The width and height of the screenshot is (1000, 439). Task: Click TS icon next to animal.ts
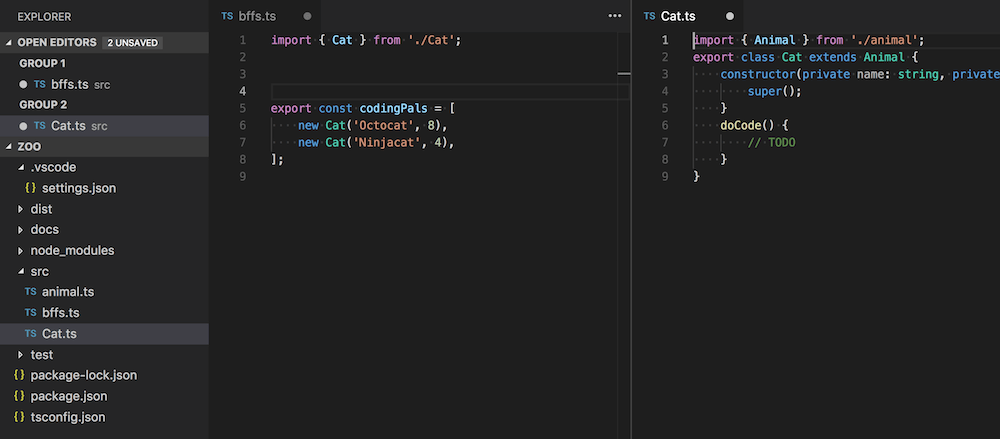point(31,292)
